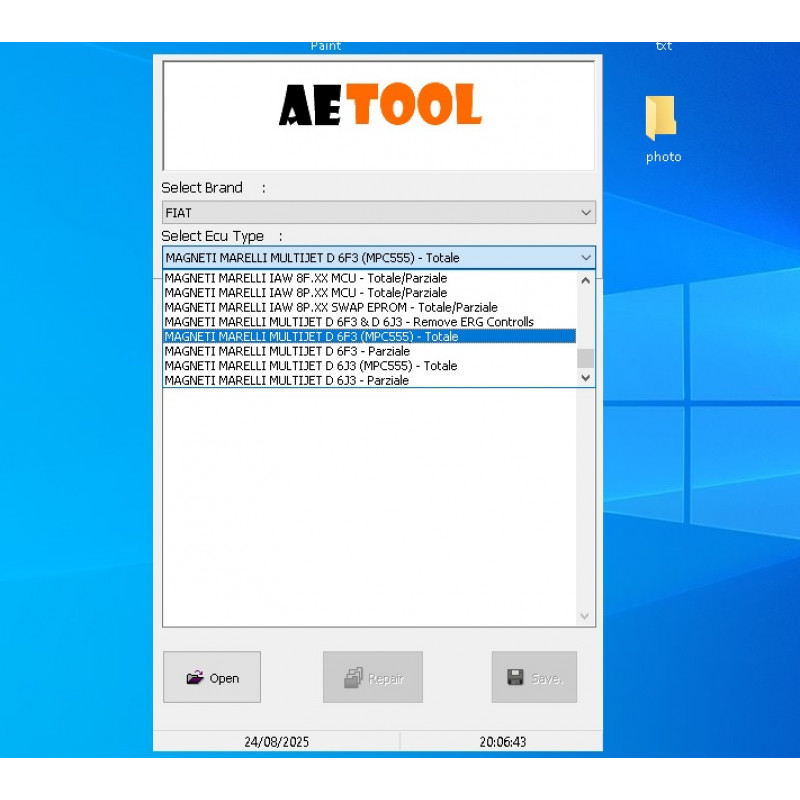Select "MAGNETI MARELLI MULTIJET D 6J3 (MPC555) - Totale"
This screenshot has height=800, width=800.
310,366
